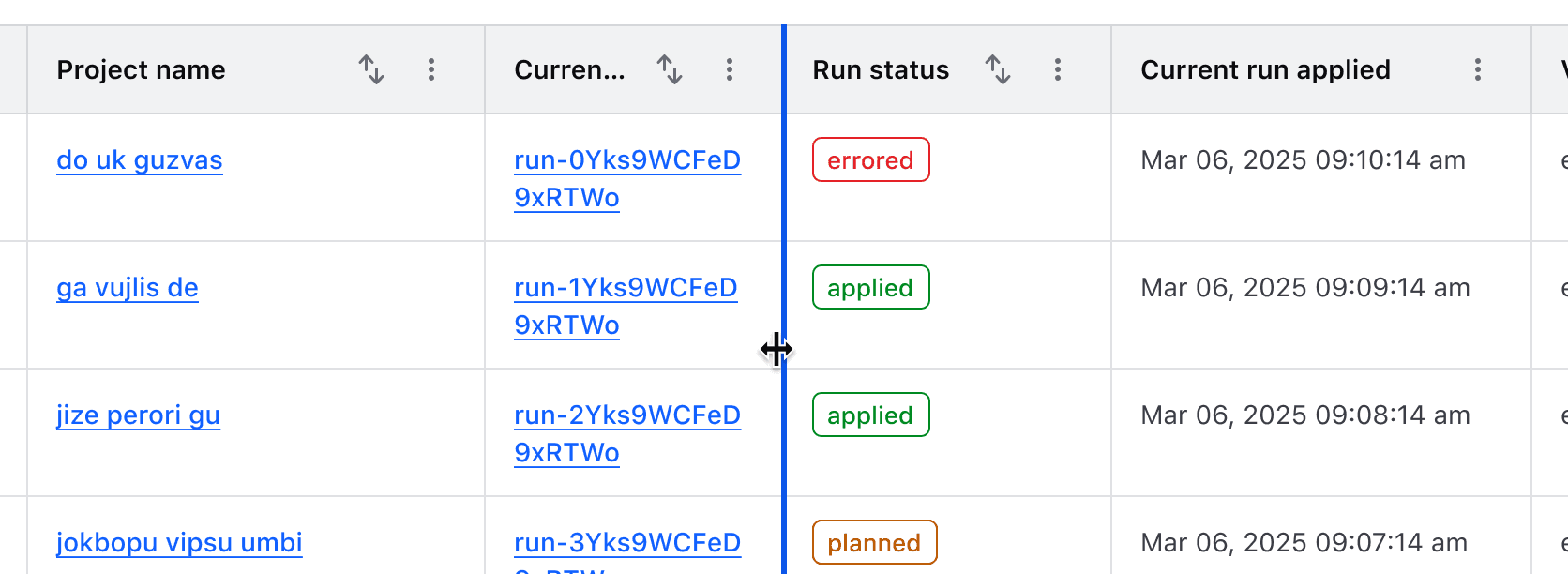Click the planned status badge
1568x574 pixels.
[x=874, y=542]
